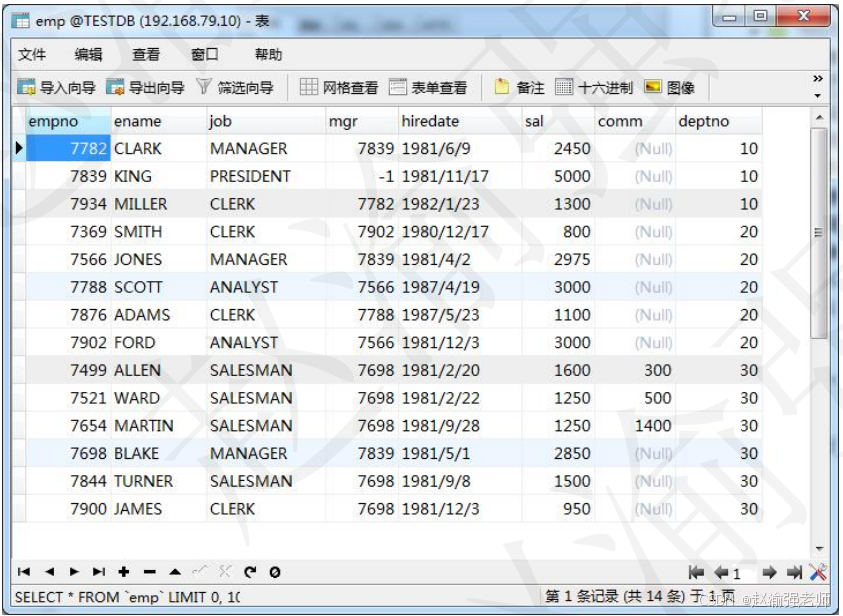The height and width of the screenshot is (616, 843).
Task: Go to next record button
Action: pyautogui.click(x=74, y=571)
